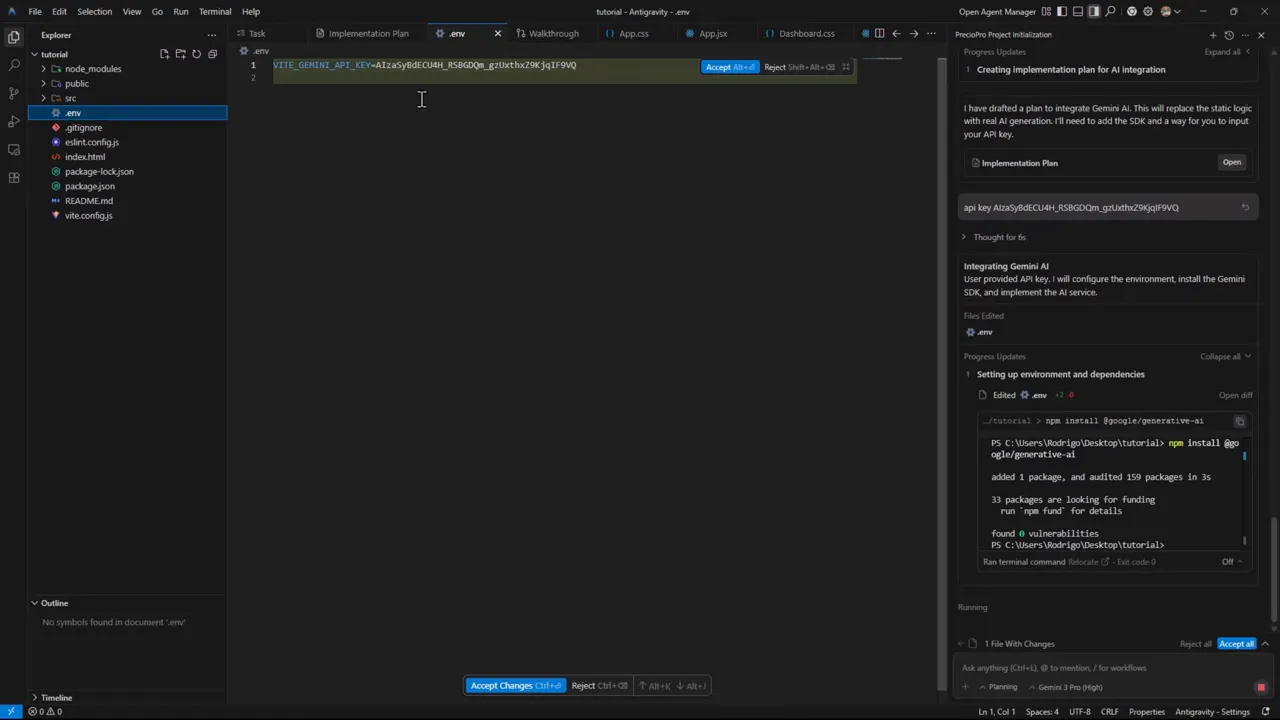This screenshot has height=720, width=1280.
Task: Open the Extensions icon in the activity bar
Action: [14, 178]
